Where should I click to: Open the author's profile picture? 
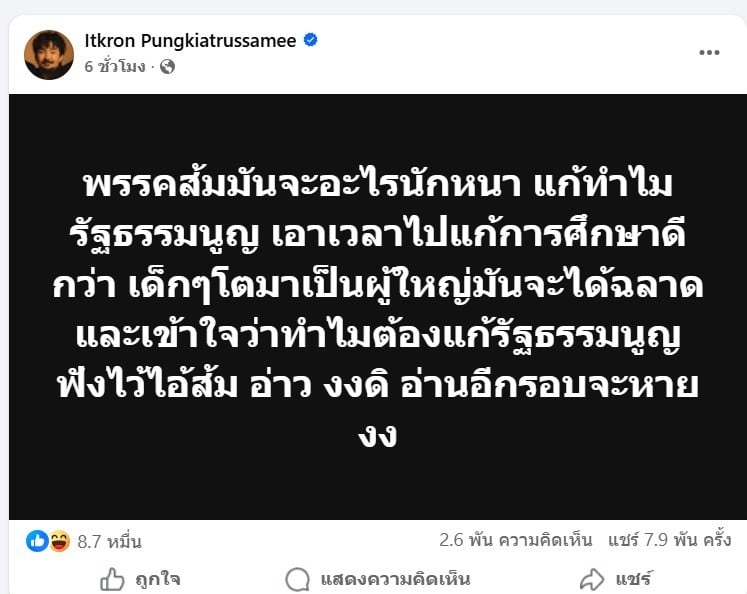[49, 54]
